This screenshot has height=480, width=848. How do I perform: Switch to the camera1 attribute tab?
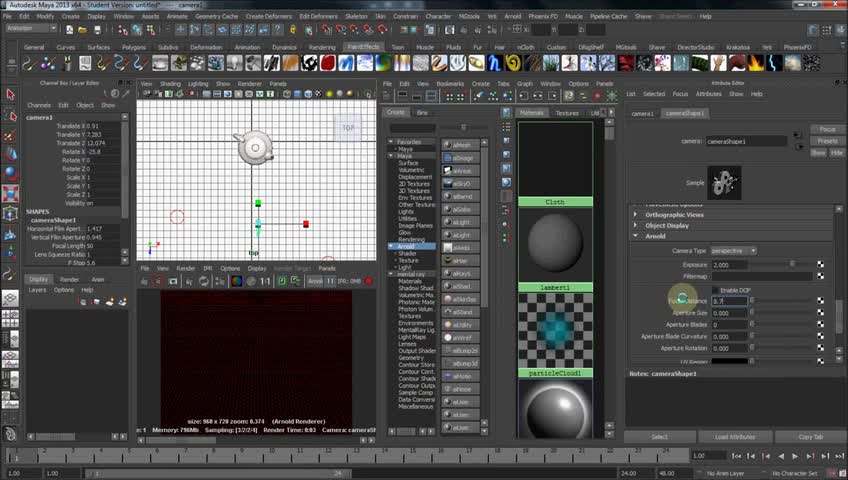coord(642,113)
